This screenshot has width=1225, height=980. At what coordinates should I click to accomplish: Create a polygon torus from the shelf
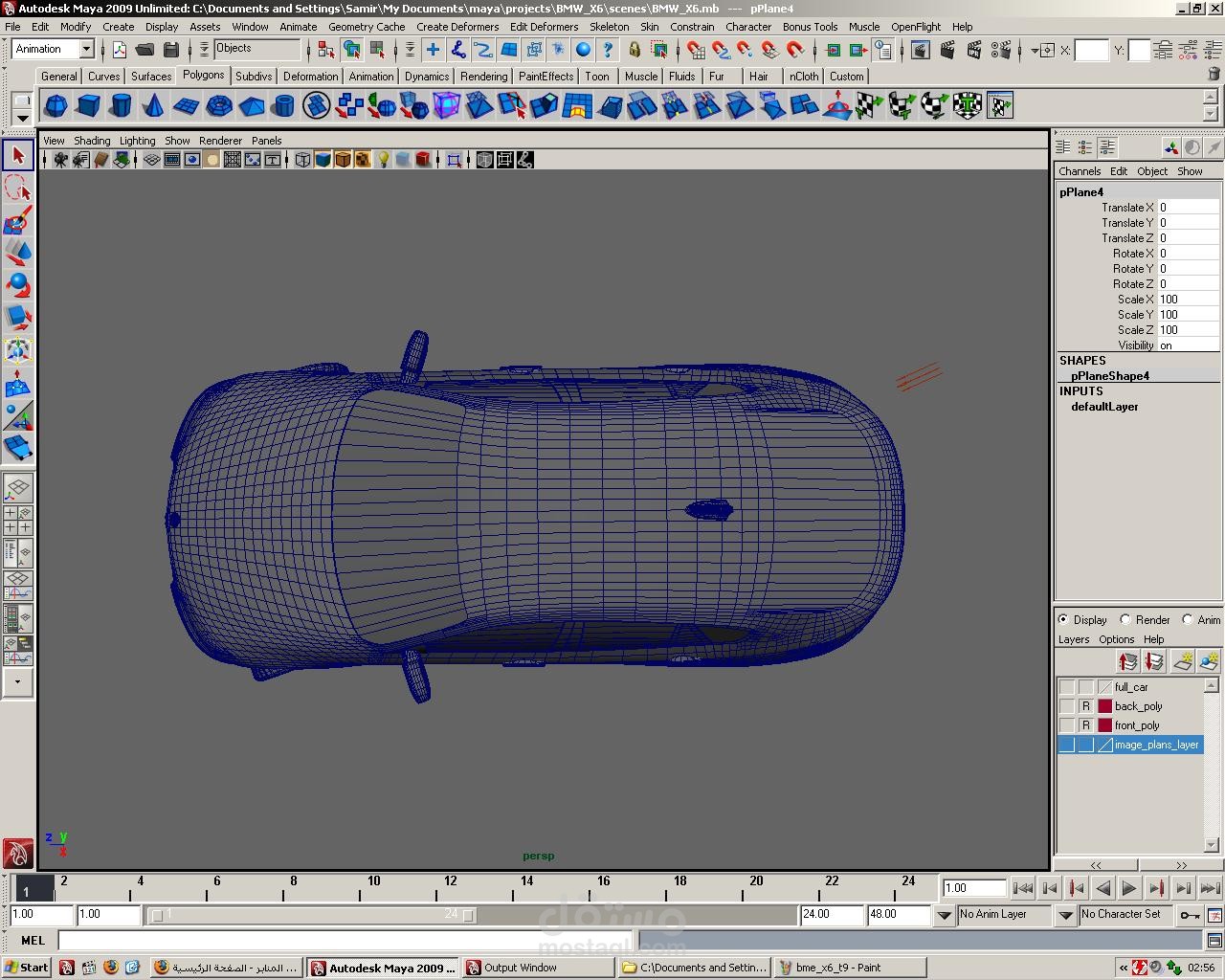pos(219,105)
